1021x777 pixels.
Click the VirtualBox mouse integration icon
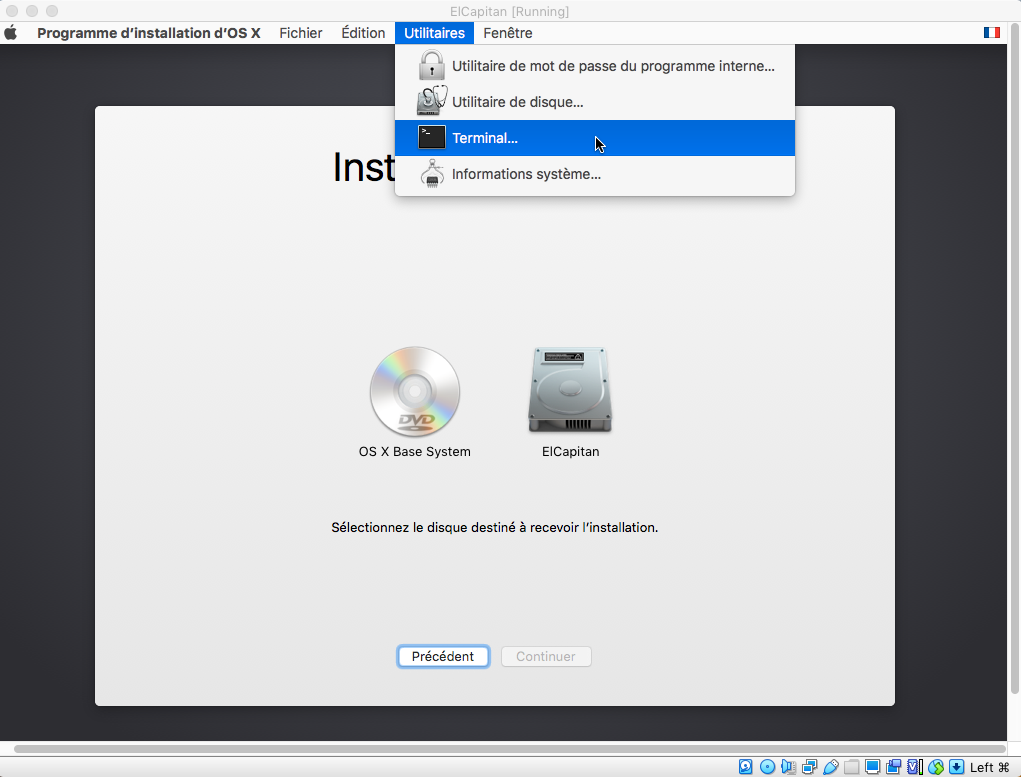[936, 767]
